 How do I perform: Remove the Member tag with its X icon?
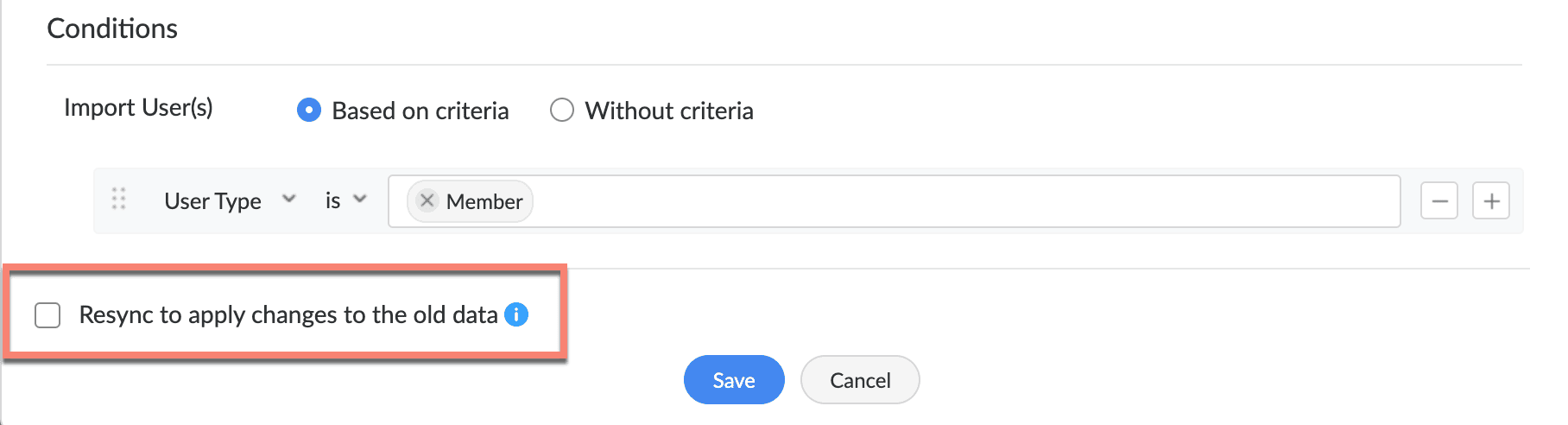pos(427,200)
